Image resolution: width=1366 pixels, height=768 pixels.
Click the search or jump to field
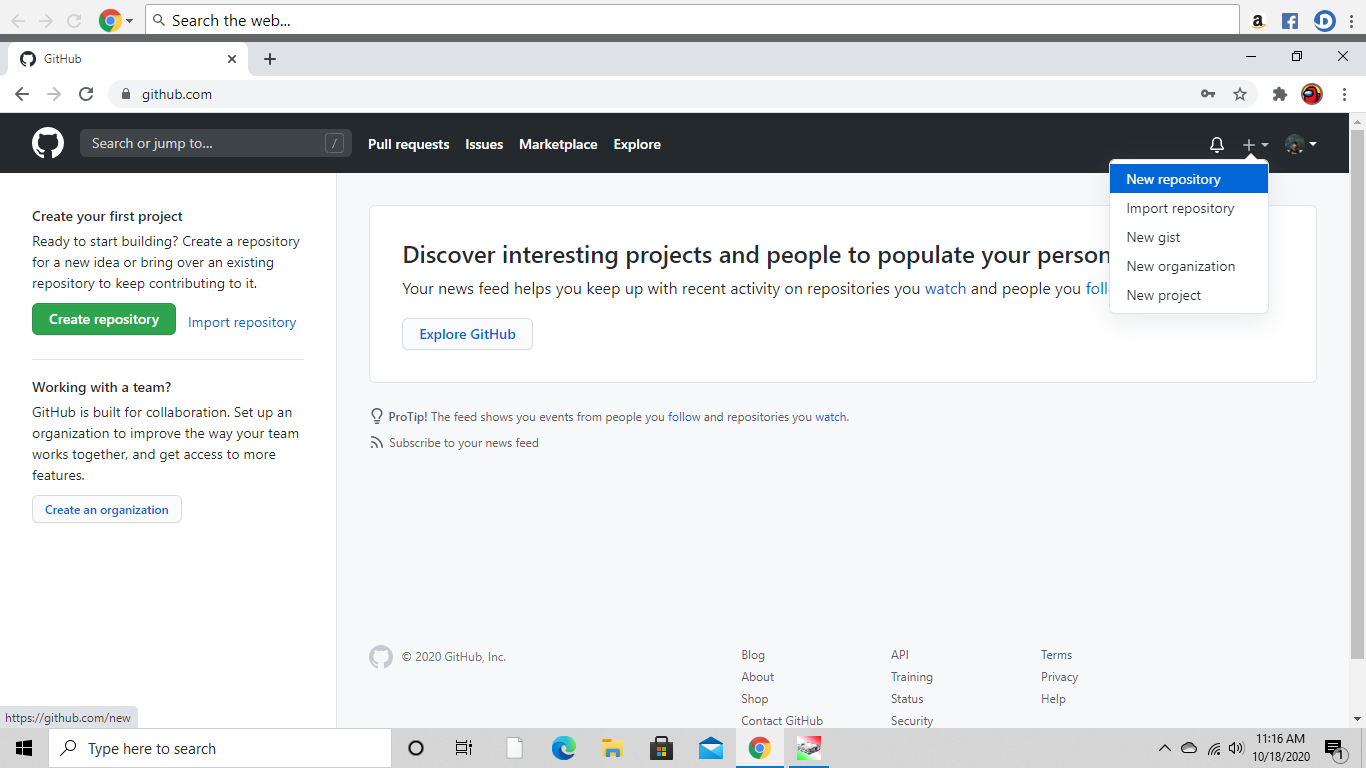[x=215, y=142]
